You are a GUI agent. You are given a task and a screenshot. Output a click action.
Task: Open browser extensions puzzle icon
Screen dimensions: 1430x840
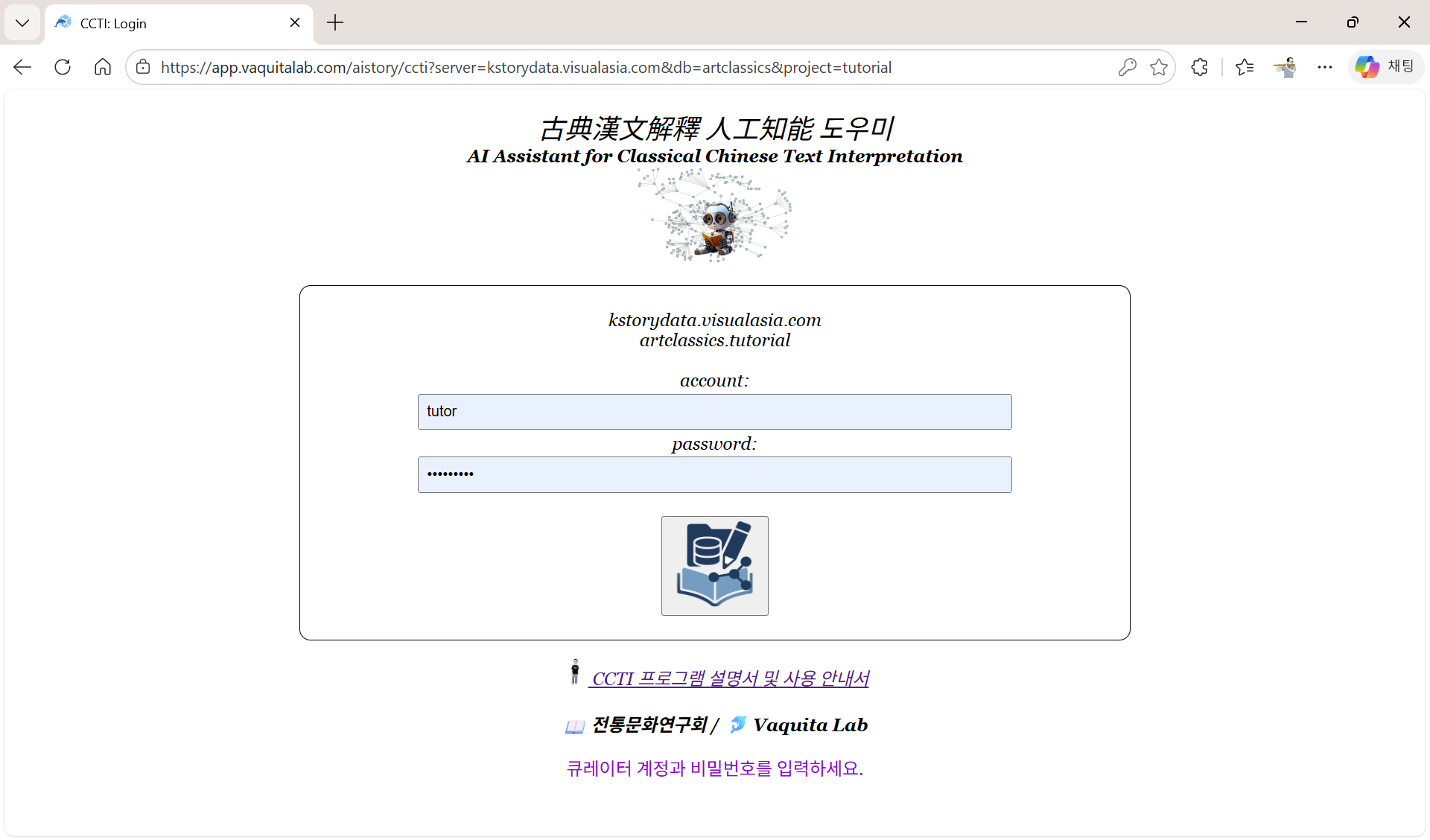[x=1199, y=67]
